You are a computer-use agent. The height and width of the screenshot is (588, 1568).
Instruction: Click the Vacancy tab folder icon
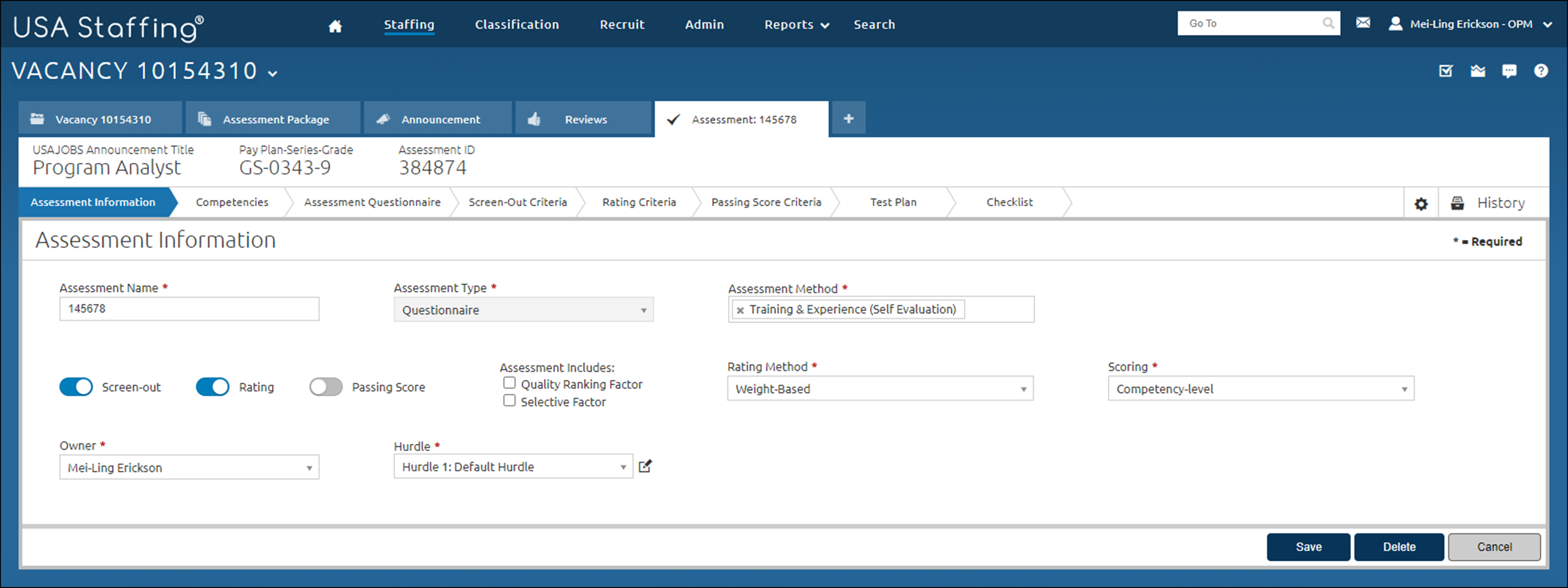point(37,118)
